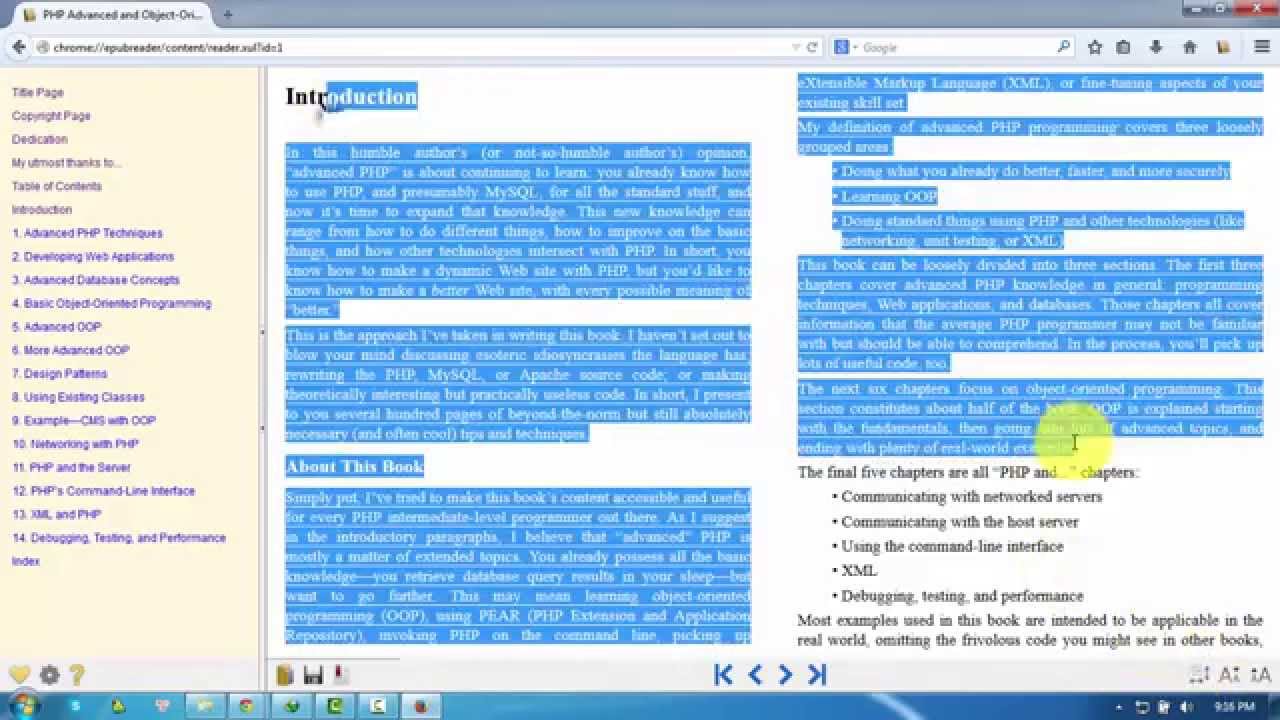This screenshot has width=1280, height=720.
Task: Open help question mark icon
Action: [x=77, y=675]
